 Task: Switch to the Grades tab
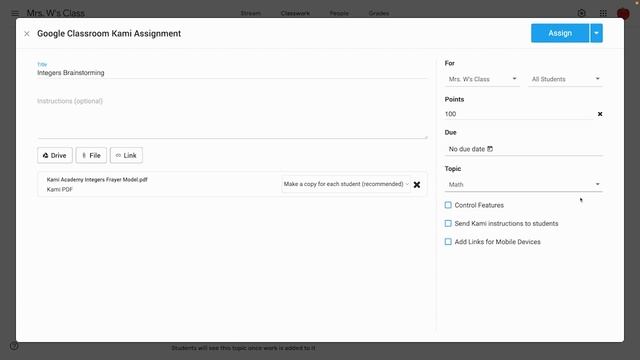pos(379,13)
